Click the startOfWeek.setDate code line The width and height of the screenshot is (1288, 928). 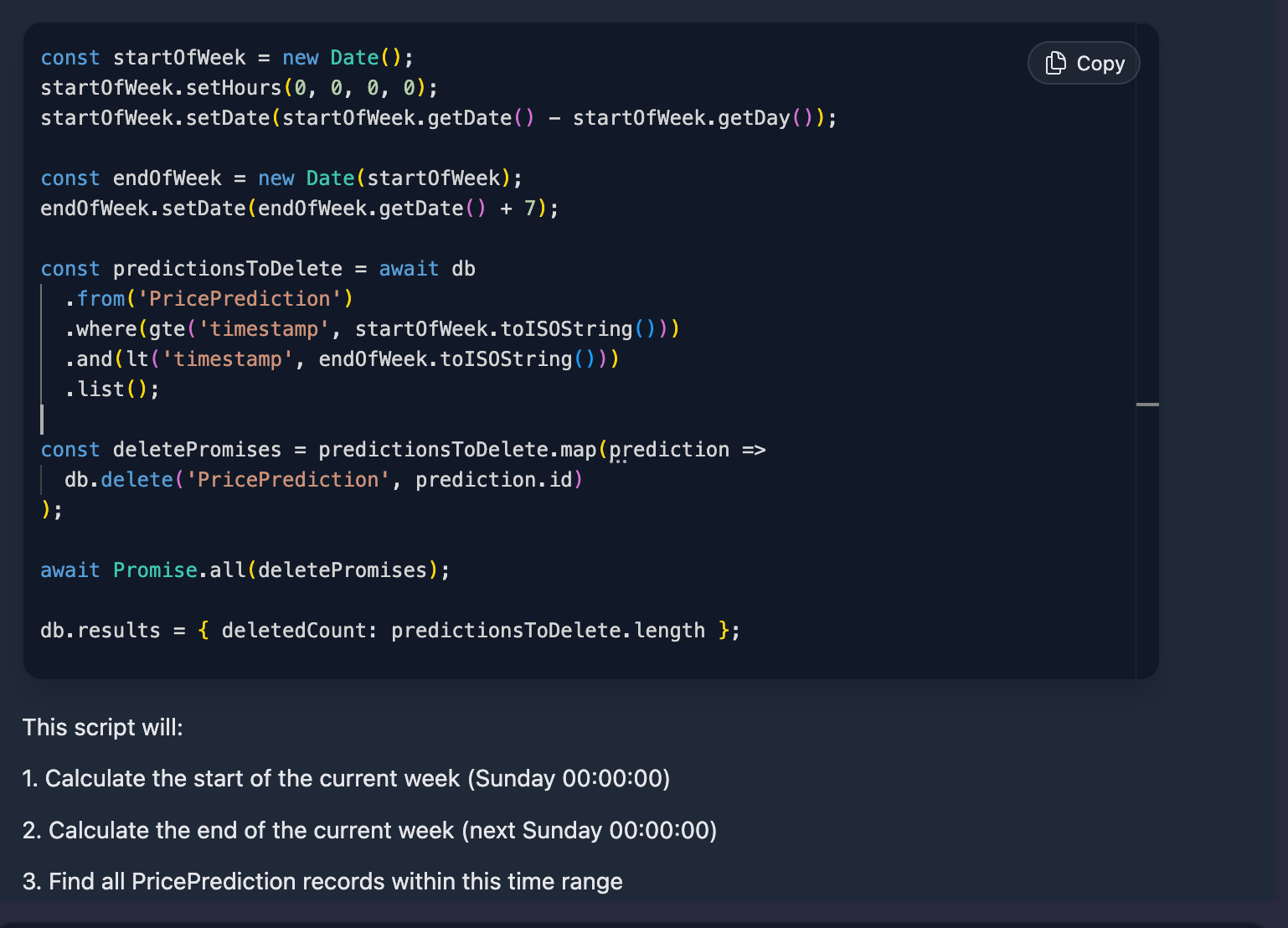[438, 118]
